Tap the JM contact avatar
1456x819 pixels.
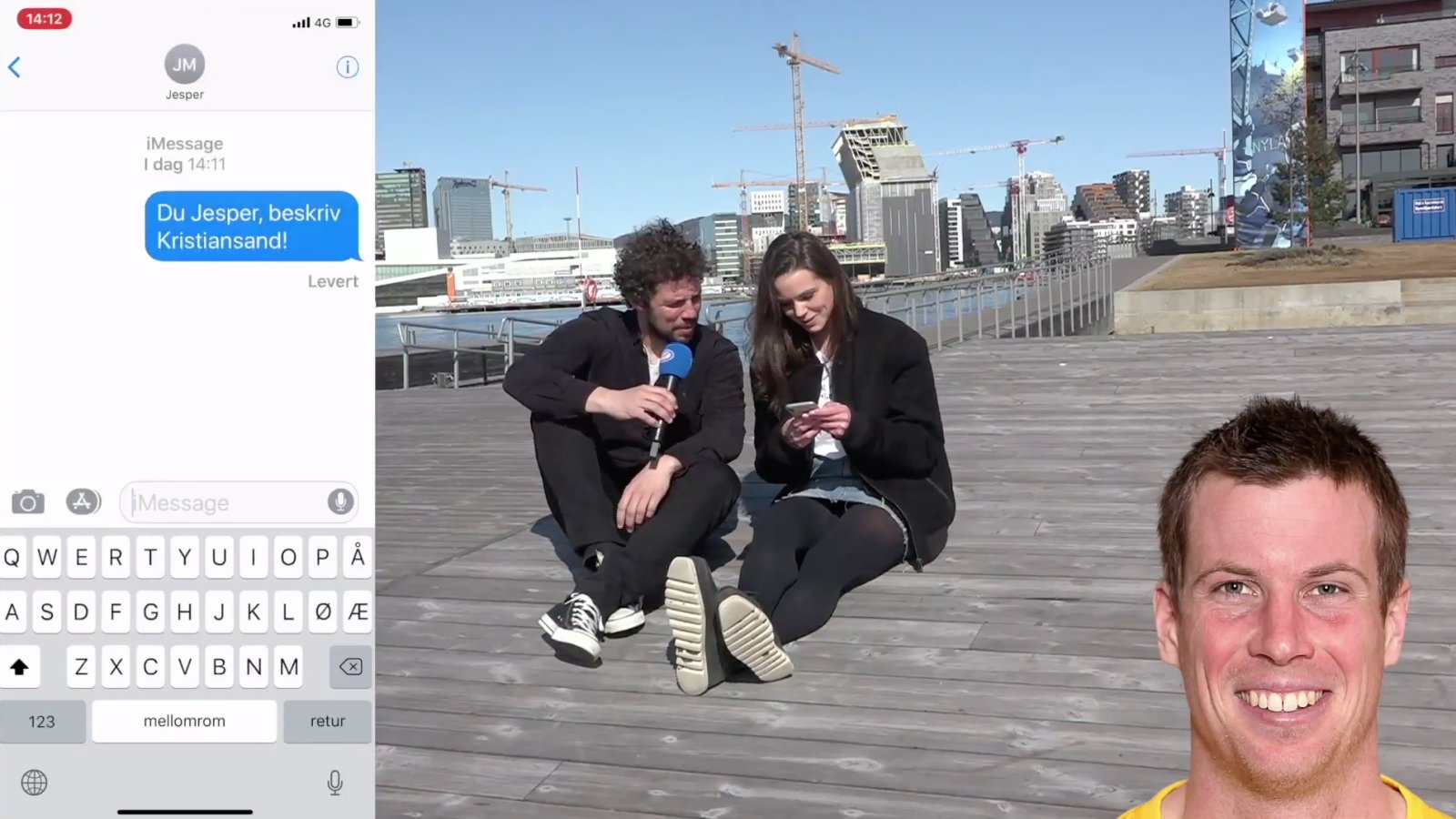(x=185, y=65)
